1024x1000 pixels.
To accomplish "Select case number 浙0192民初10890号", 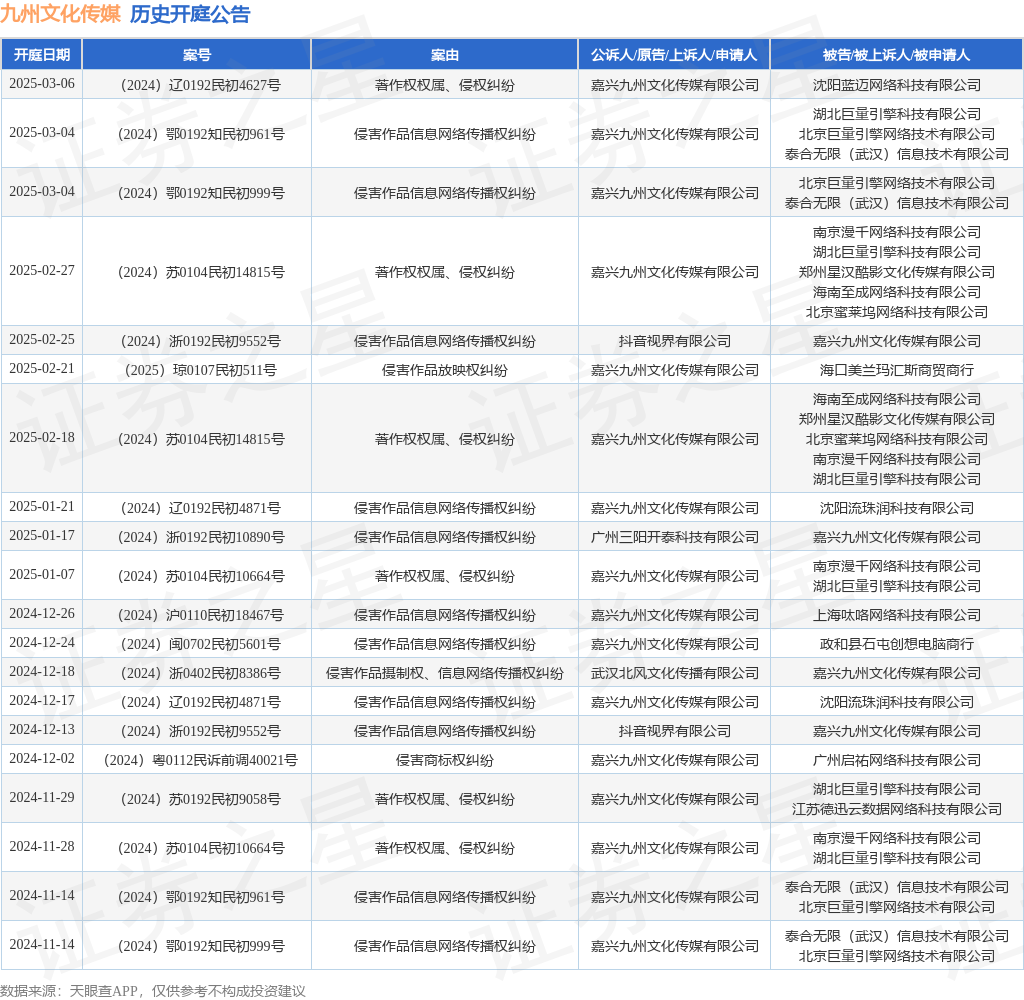I will [201, 538].
